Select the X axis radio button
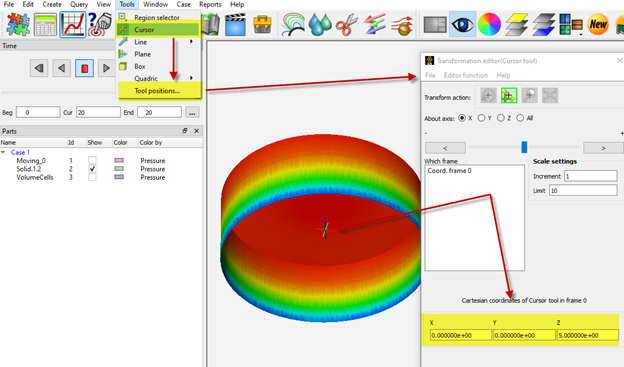 click(462, 118)
